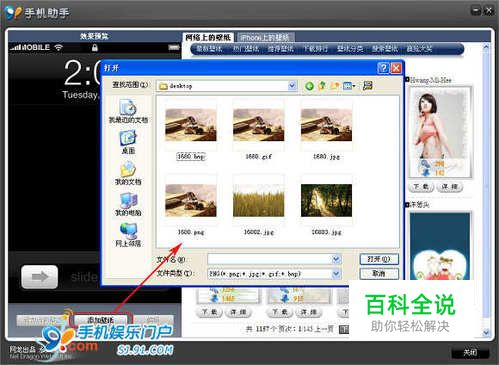Open 网上邻居 in the places bar
This screenshot has height=365, width=499.
pos(128,235)
